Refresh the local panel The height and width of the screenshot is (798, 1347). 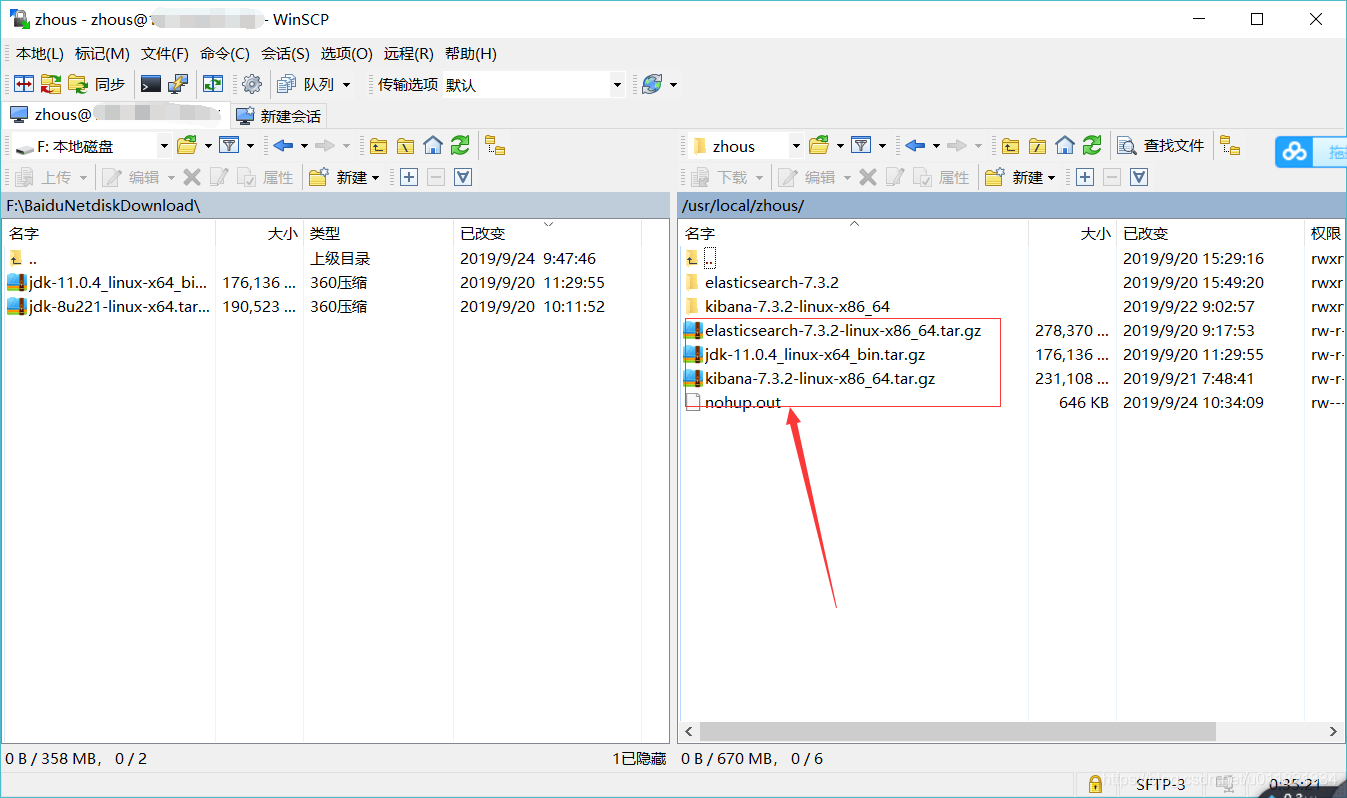(460, 146)
